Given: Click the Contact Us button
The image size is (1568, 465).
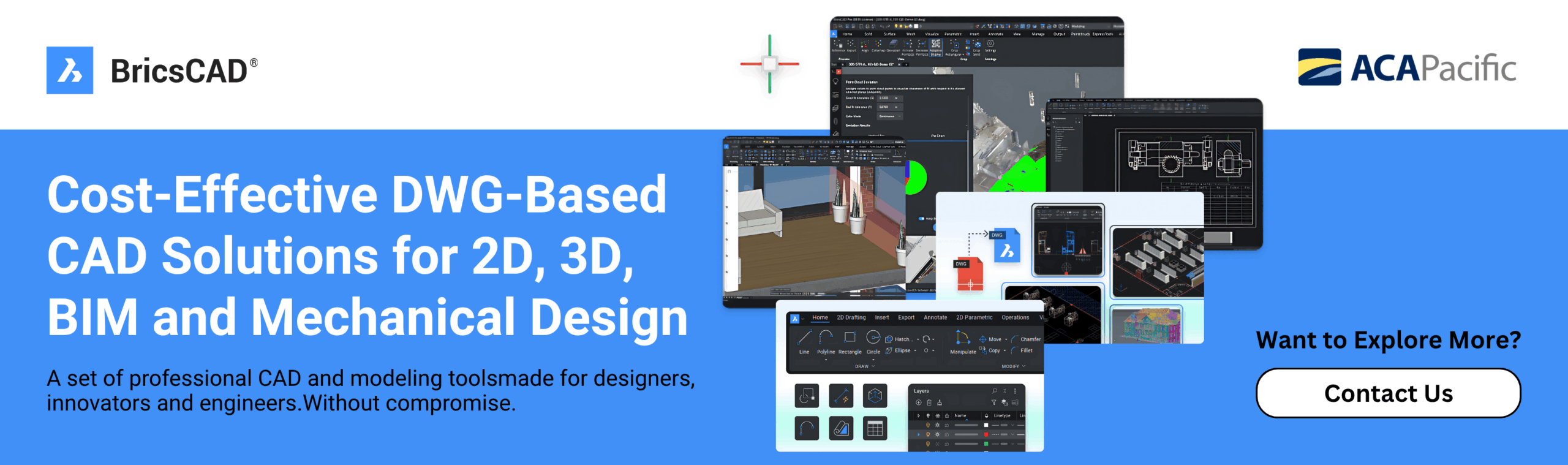Looking at the screenshot, I should click(1388, 393).
